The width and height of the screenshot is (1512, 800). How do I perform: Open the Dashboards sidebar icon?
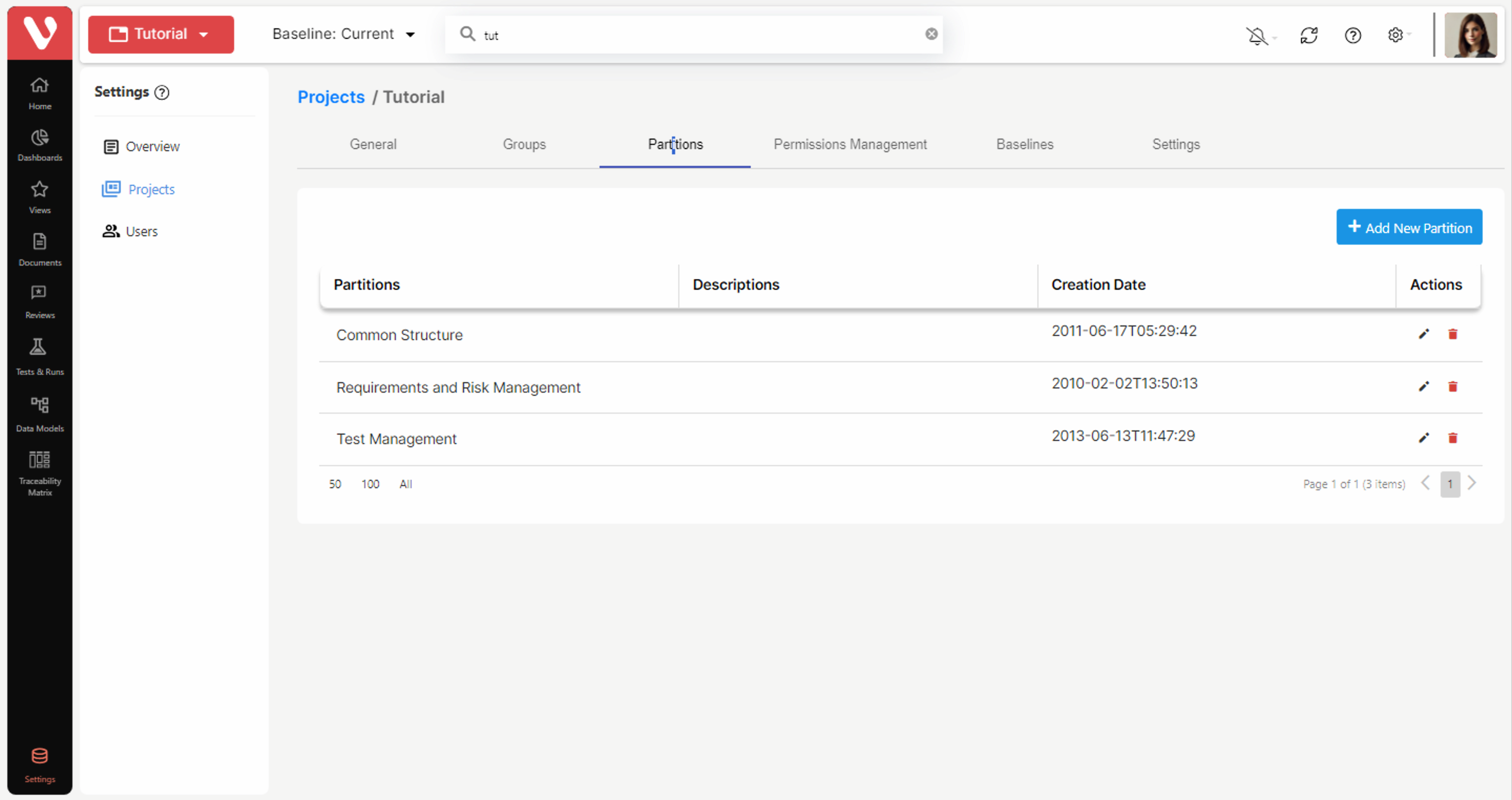pos(39,145)
